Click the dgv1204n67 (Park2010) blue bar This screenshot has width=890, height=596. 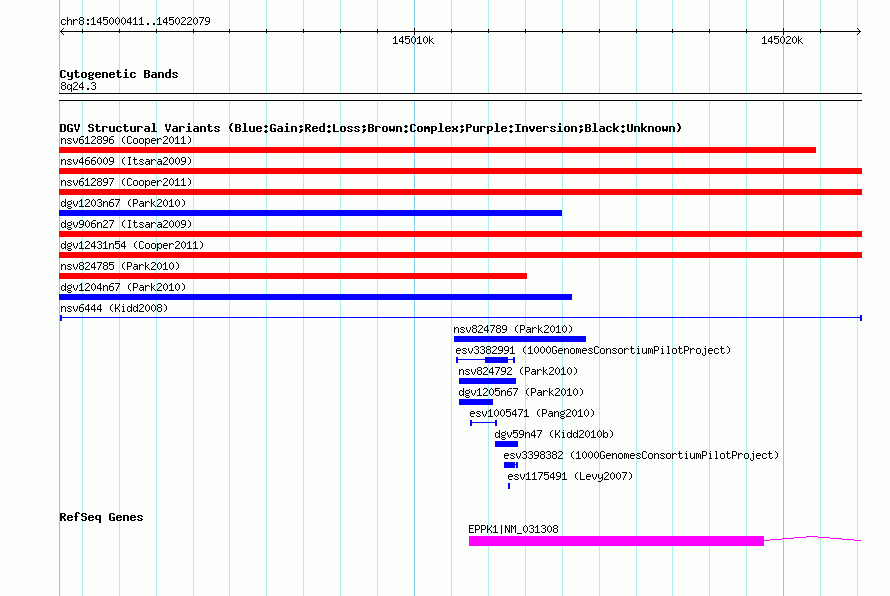pyautogui.click(x=316, y=297)
